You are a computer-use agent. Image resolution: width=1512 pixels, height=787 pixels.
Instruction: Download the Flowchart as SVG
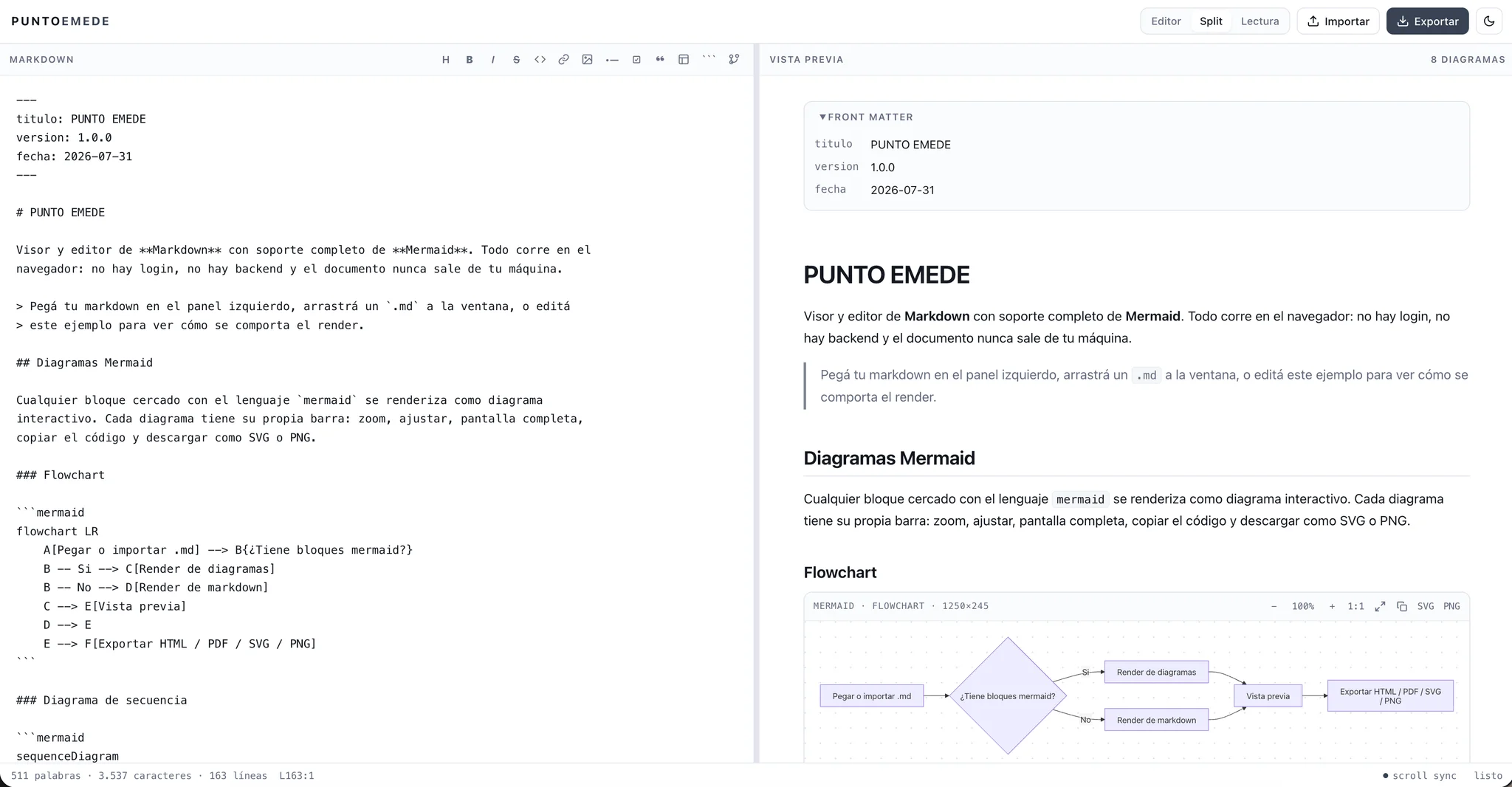pos(1426,606)
